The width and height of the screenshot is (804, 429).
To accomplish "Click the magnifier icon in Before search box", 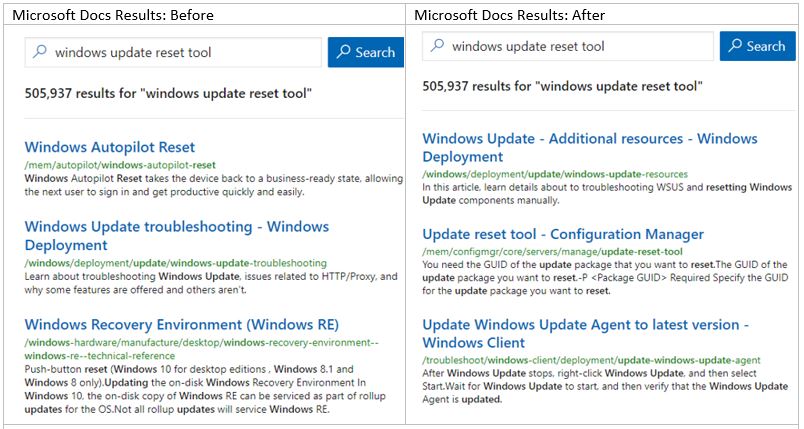I will (x=40, y=52).
